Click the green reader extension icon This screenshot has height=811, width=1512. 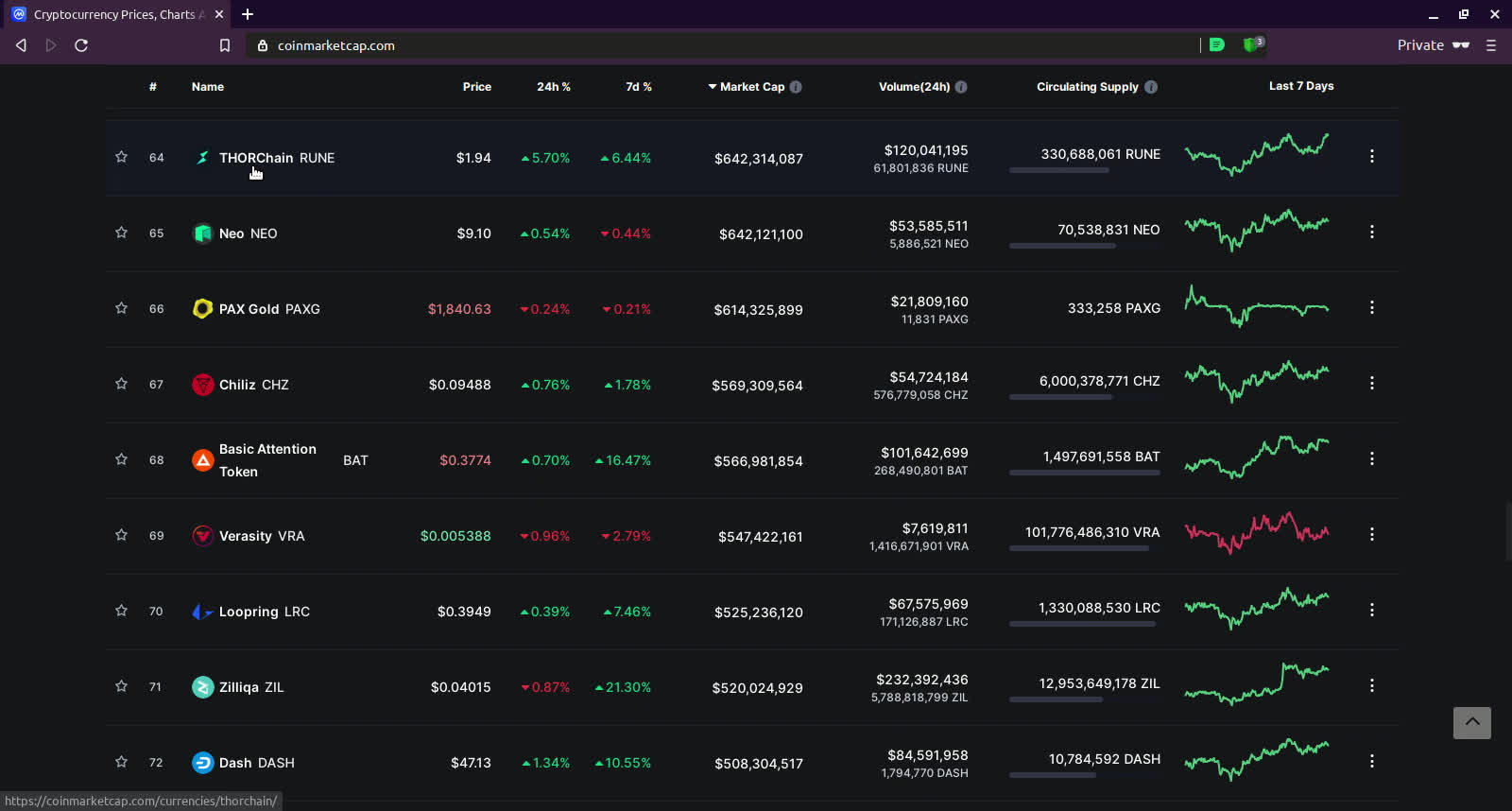click(x=1217, y=44)
